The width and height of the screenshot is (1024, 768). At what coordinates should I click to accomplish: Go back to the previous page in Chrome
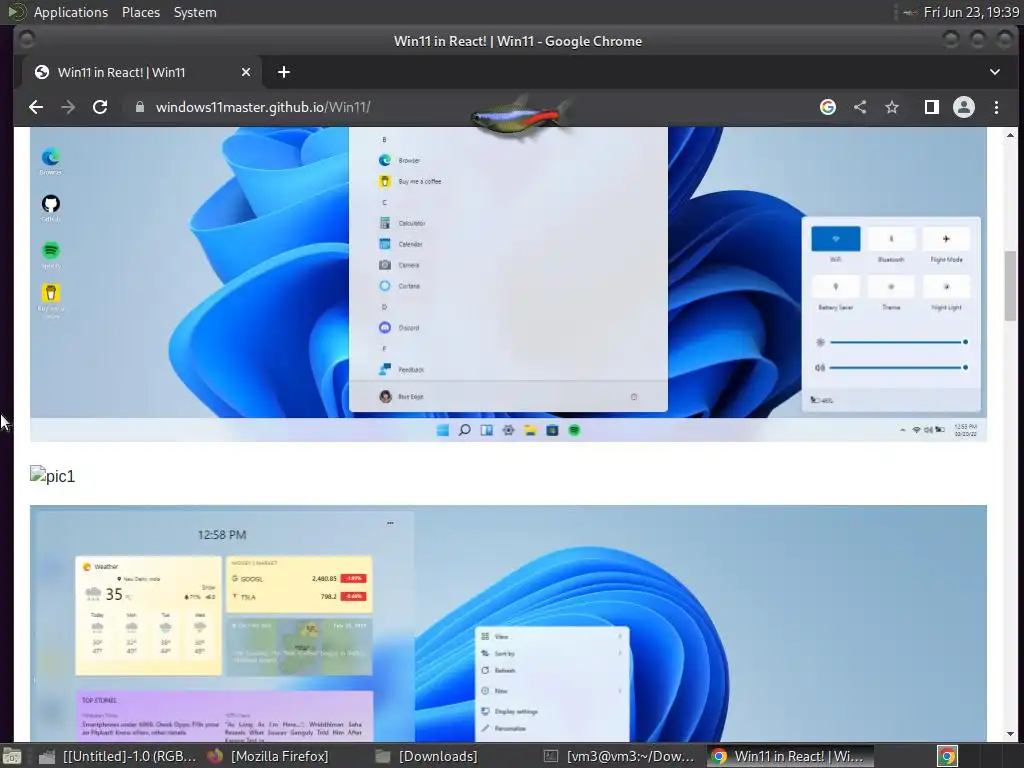36,107
